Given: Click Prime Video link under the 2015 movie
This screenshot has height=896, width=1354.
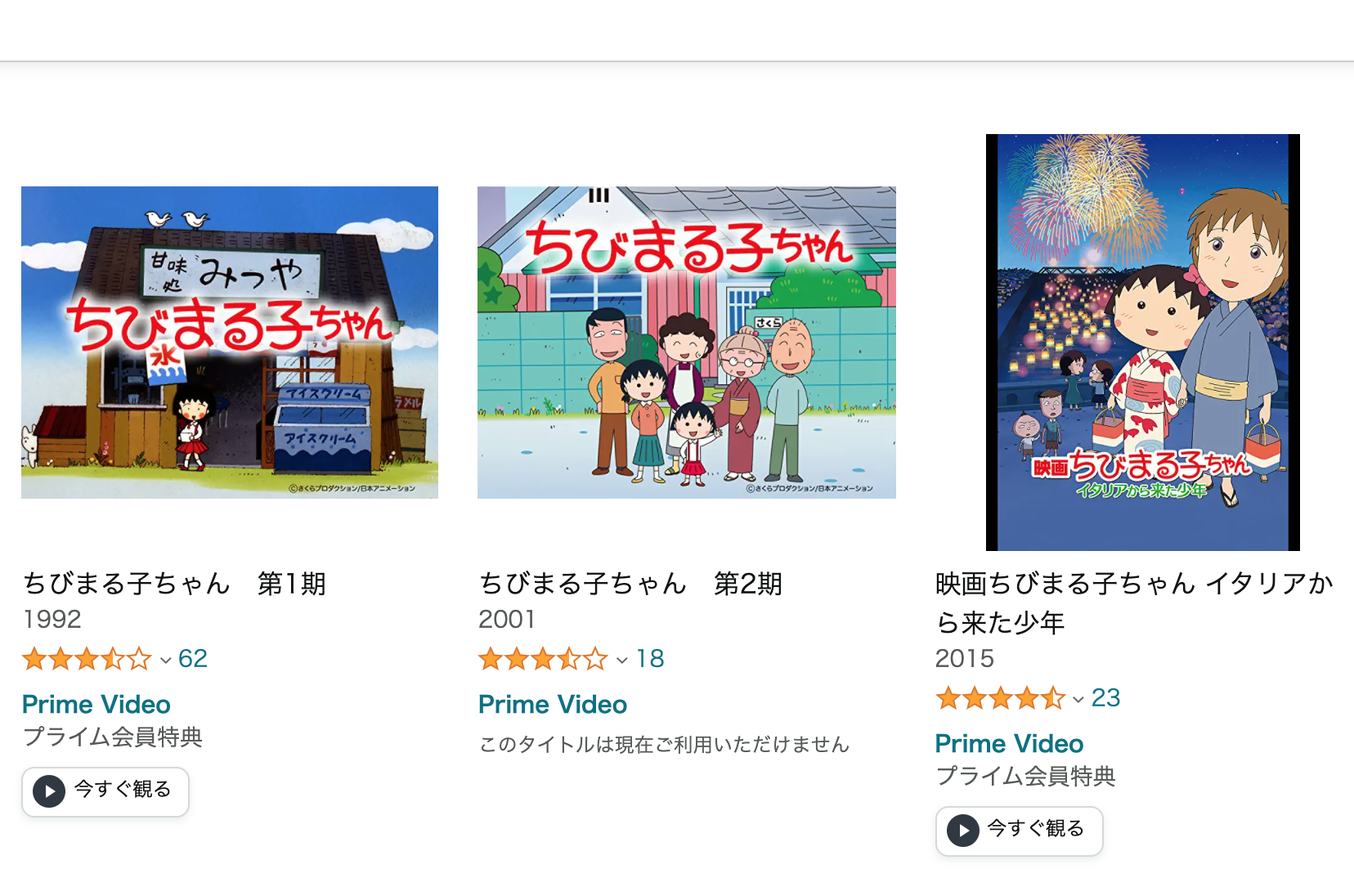Looking at the screenshot, I should click(x=1010, y=744).
